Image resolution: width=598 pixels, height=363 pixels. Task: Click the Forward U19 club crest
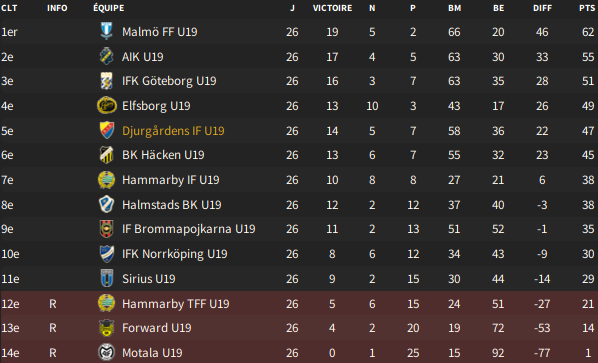pos(106,328)
